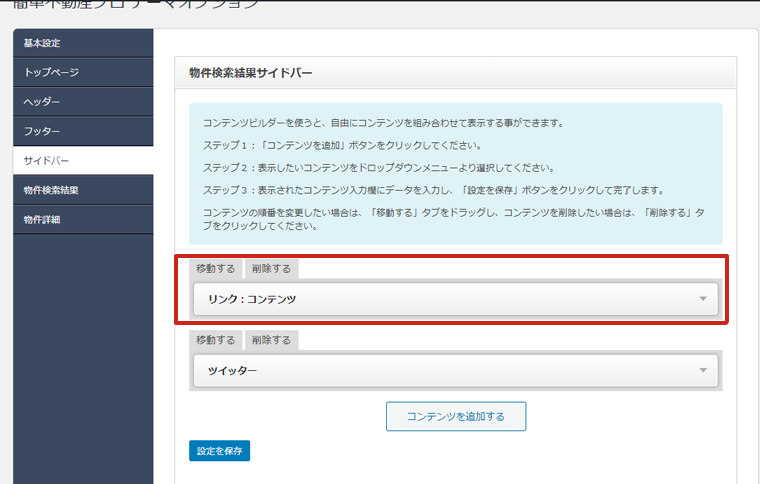760x484 pixels.
Task: Expand the ツイッター content block
Action: [440, 371]
